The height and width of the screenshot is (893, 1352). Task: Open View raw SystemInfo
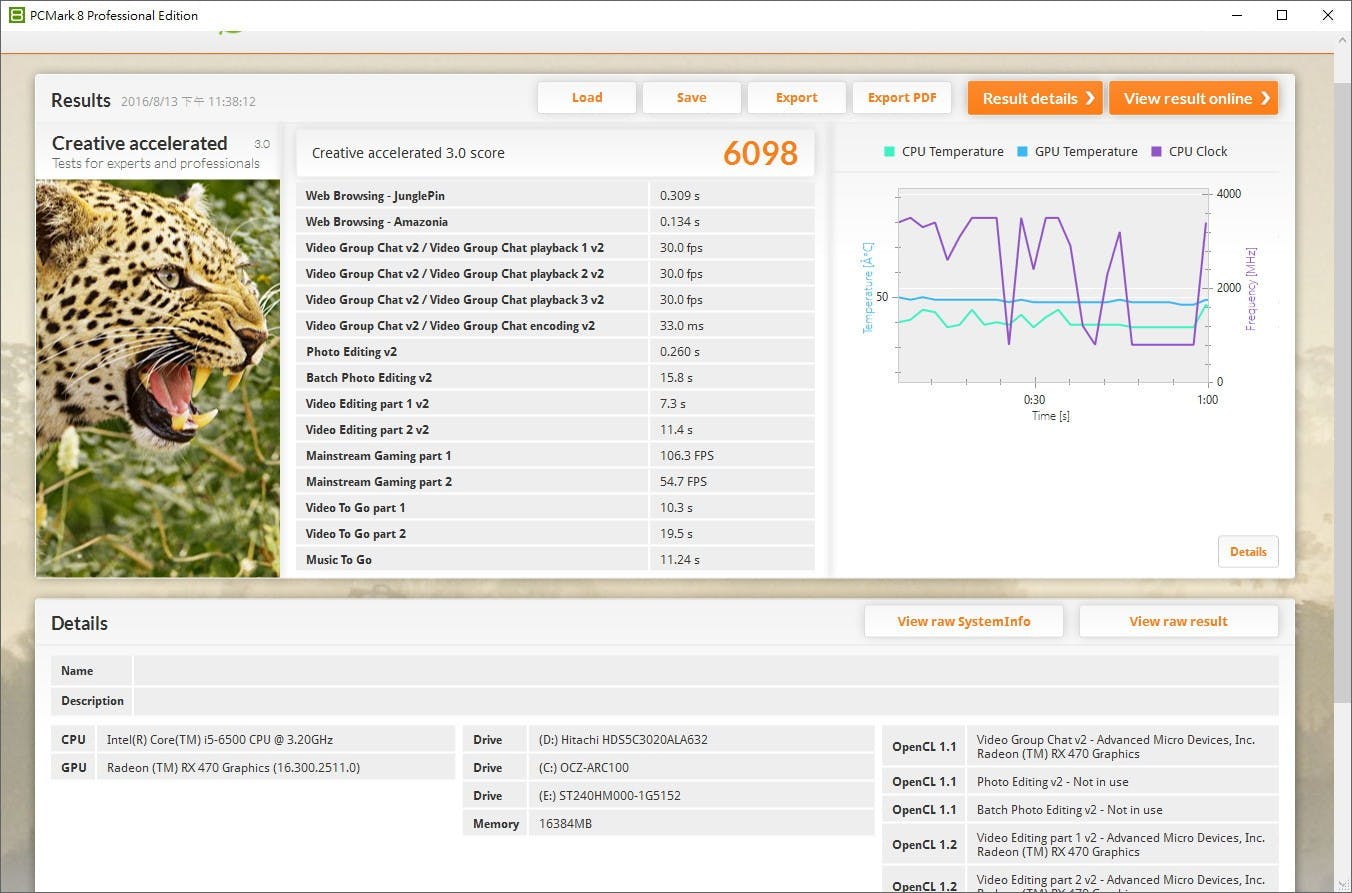click(x=963, y=621)
